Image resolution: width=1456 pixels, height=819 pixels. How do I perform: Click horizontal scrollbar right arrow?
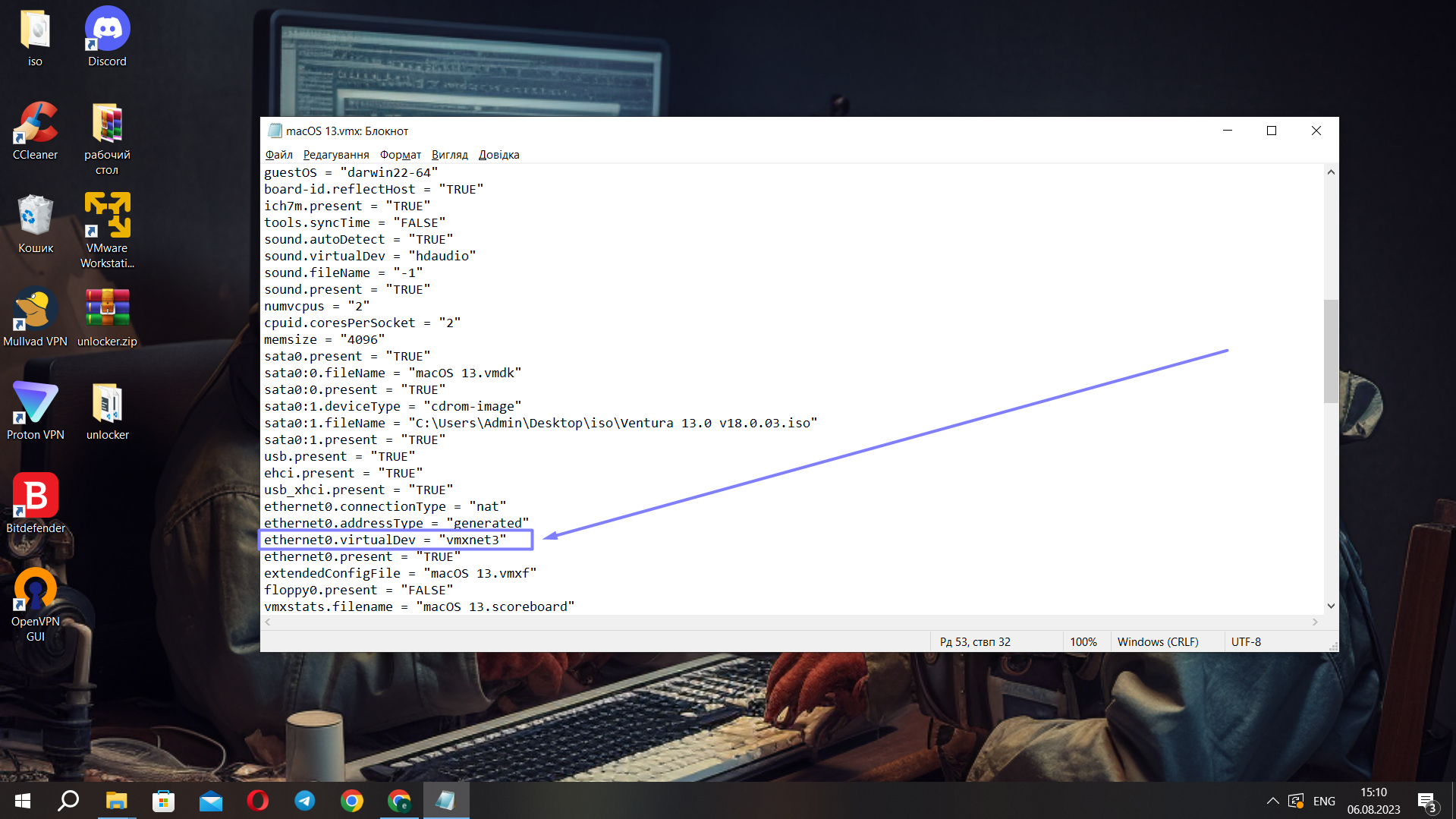click(1315, 622)
